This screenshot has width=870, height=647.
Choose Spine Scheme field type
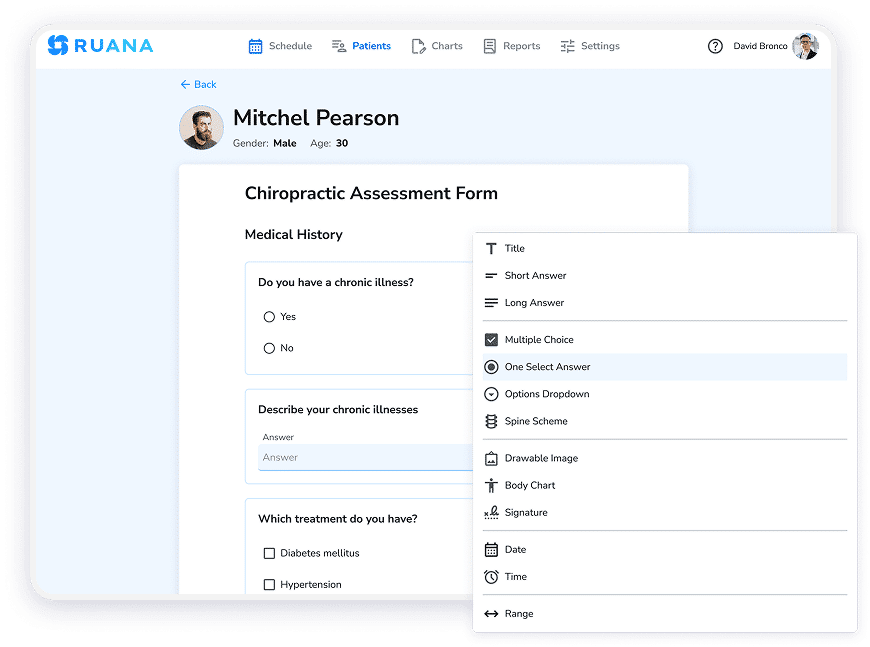coord(665,421)
